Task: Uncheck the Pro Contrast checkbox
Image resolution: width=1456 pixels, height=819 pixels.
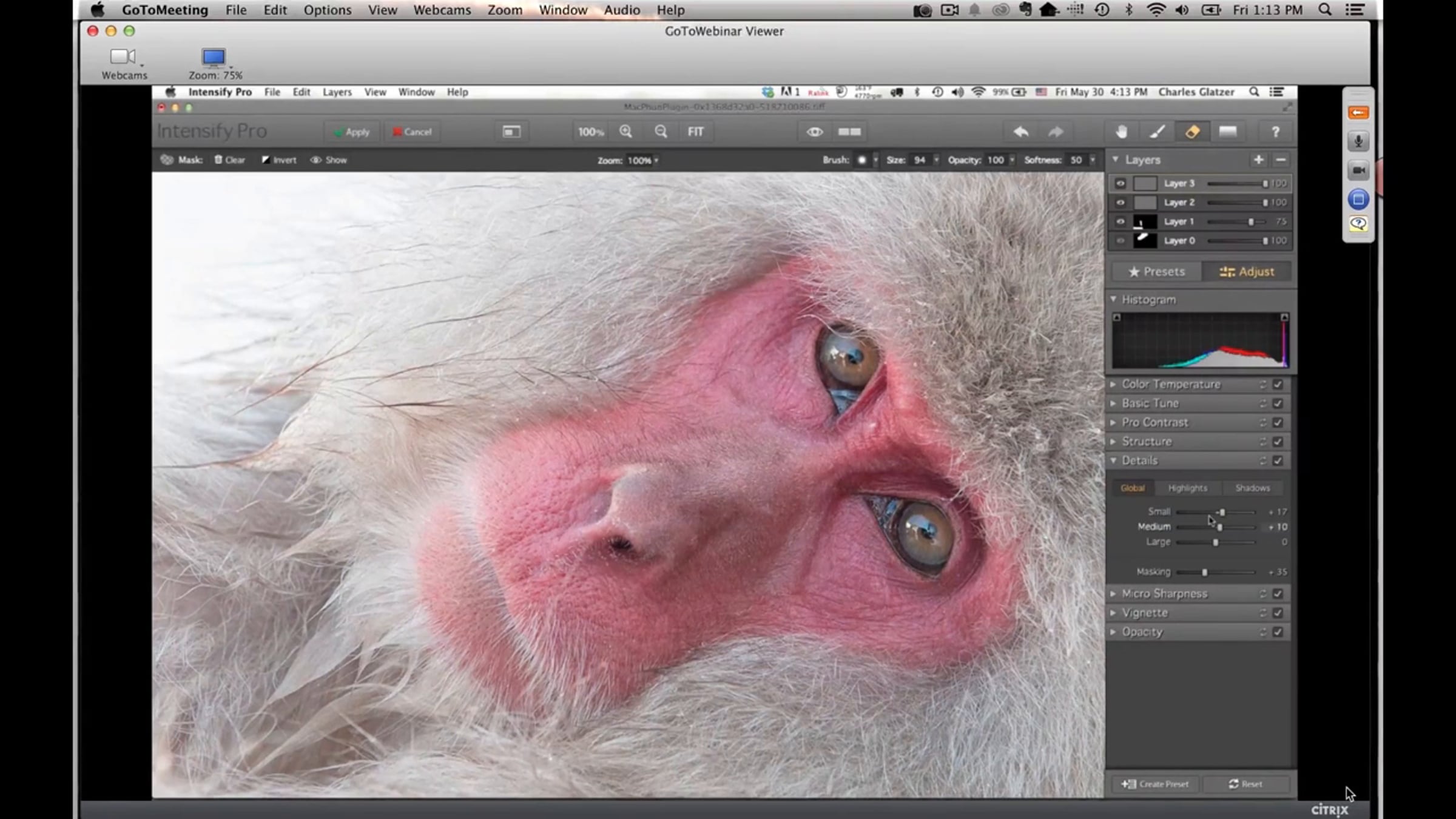Action: pos(1278,422)
